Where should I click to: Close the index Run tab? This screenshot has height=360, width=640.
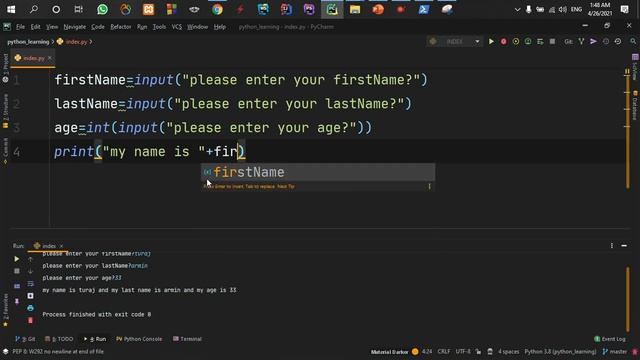tap(61, 246)
